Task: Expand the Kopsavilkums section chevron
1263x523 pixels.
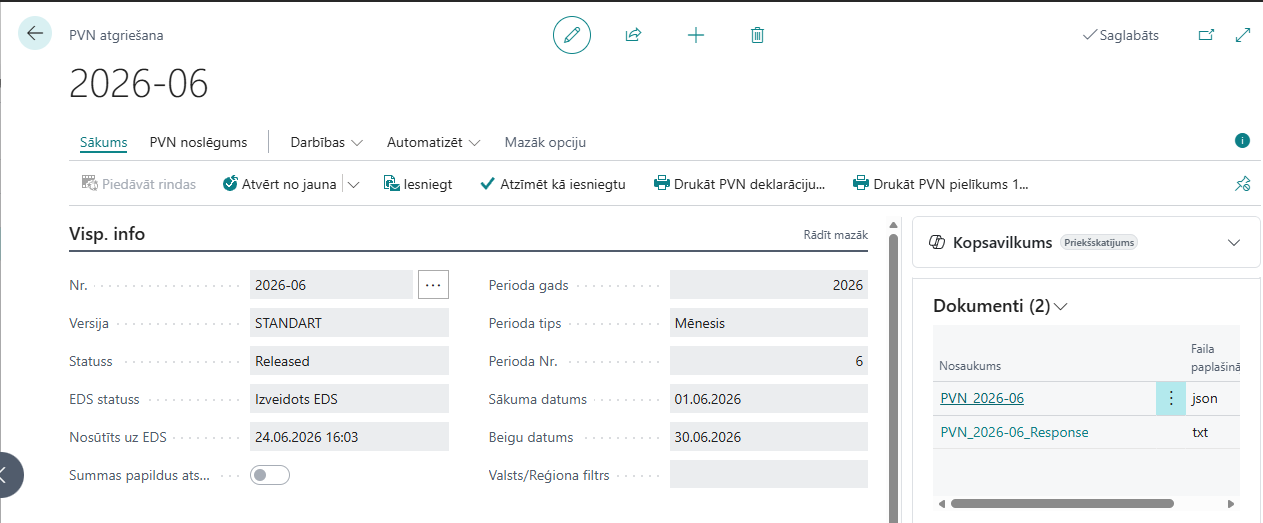Action: 1234,242
